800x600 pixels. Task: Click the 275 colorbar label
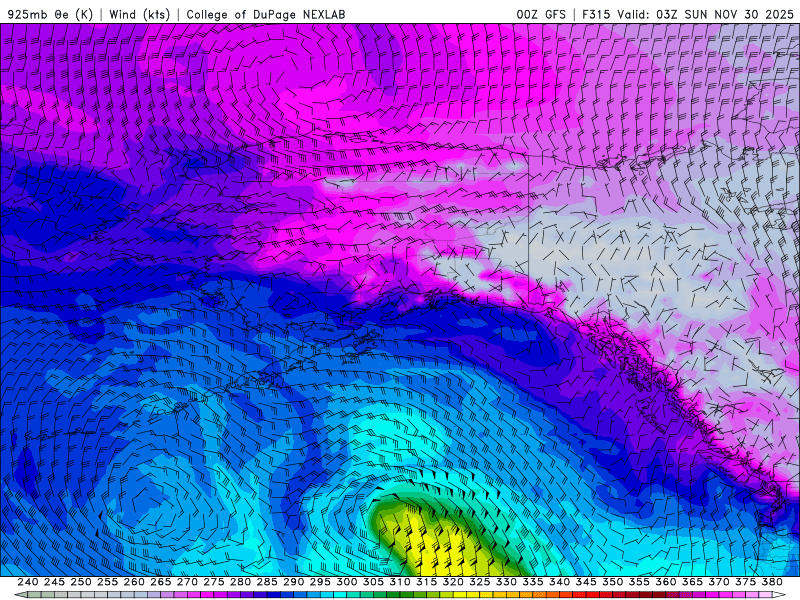pos(214,582)
